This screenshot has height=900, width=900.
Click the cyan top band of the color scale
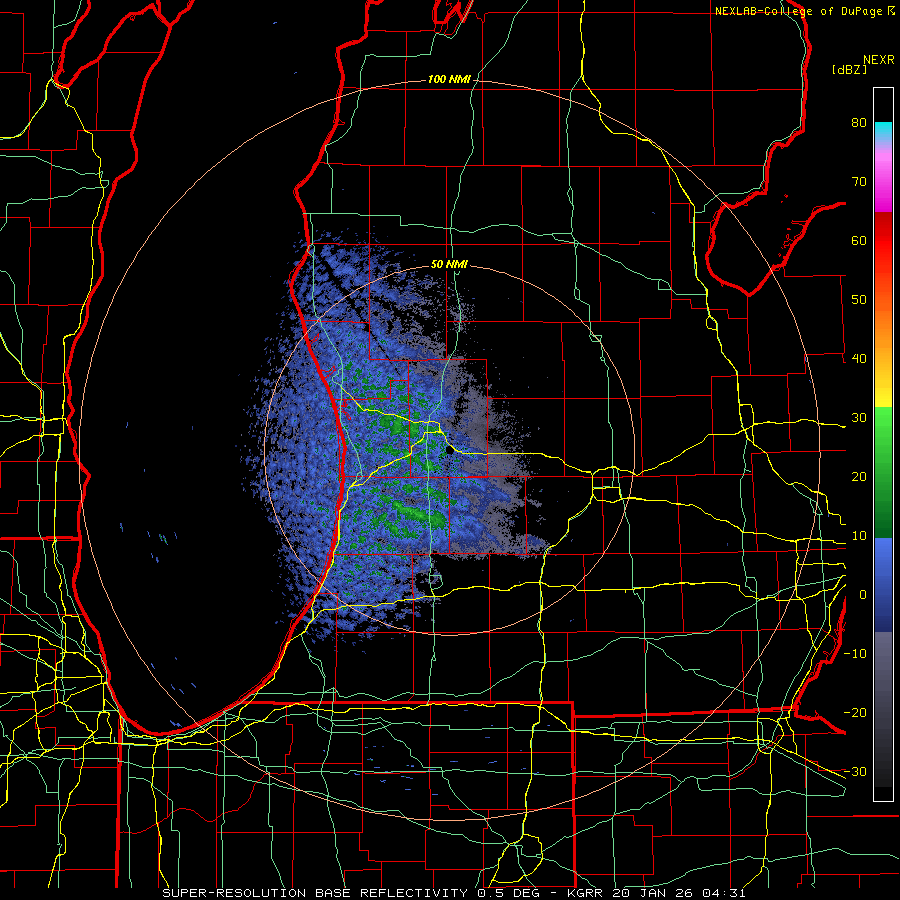883,129
